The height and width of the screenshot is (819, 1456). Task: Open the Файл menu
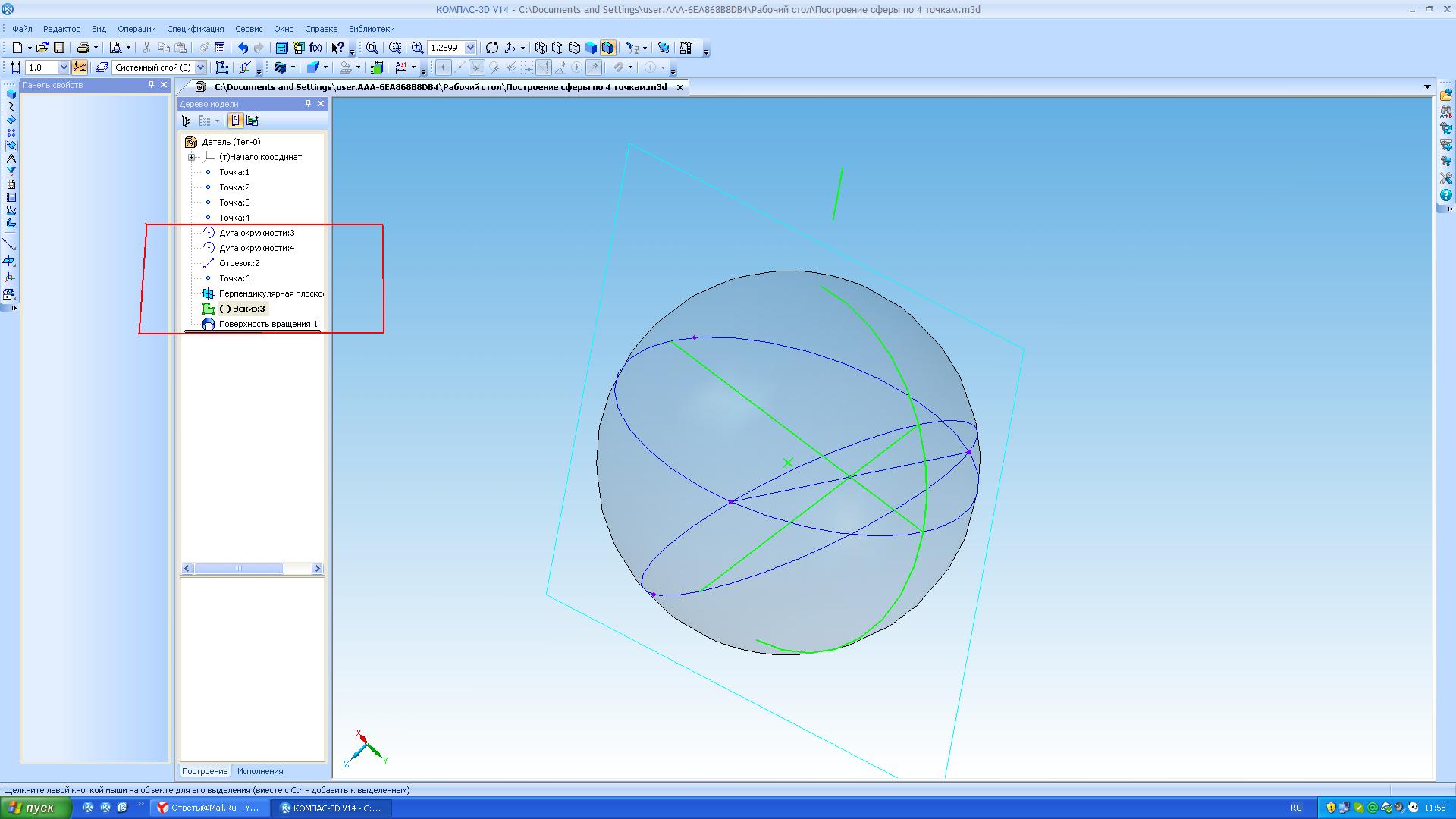tap(22, 29)
